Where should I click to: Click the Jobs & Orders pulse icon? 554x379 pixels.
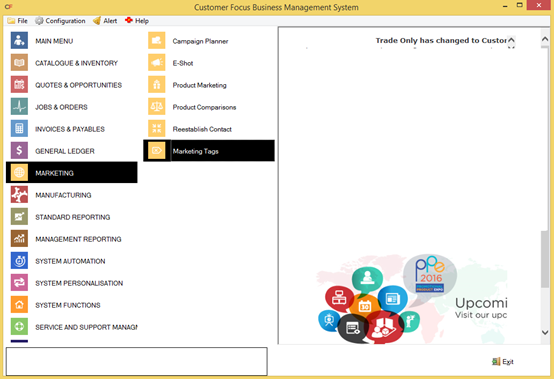click(x=19, y=107)
